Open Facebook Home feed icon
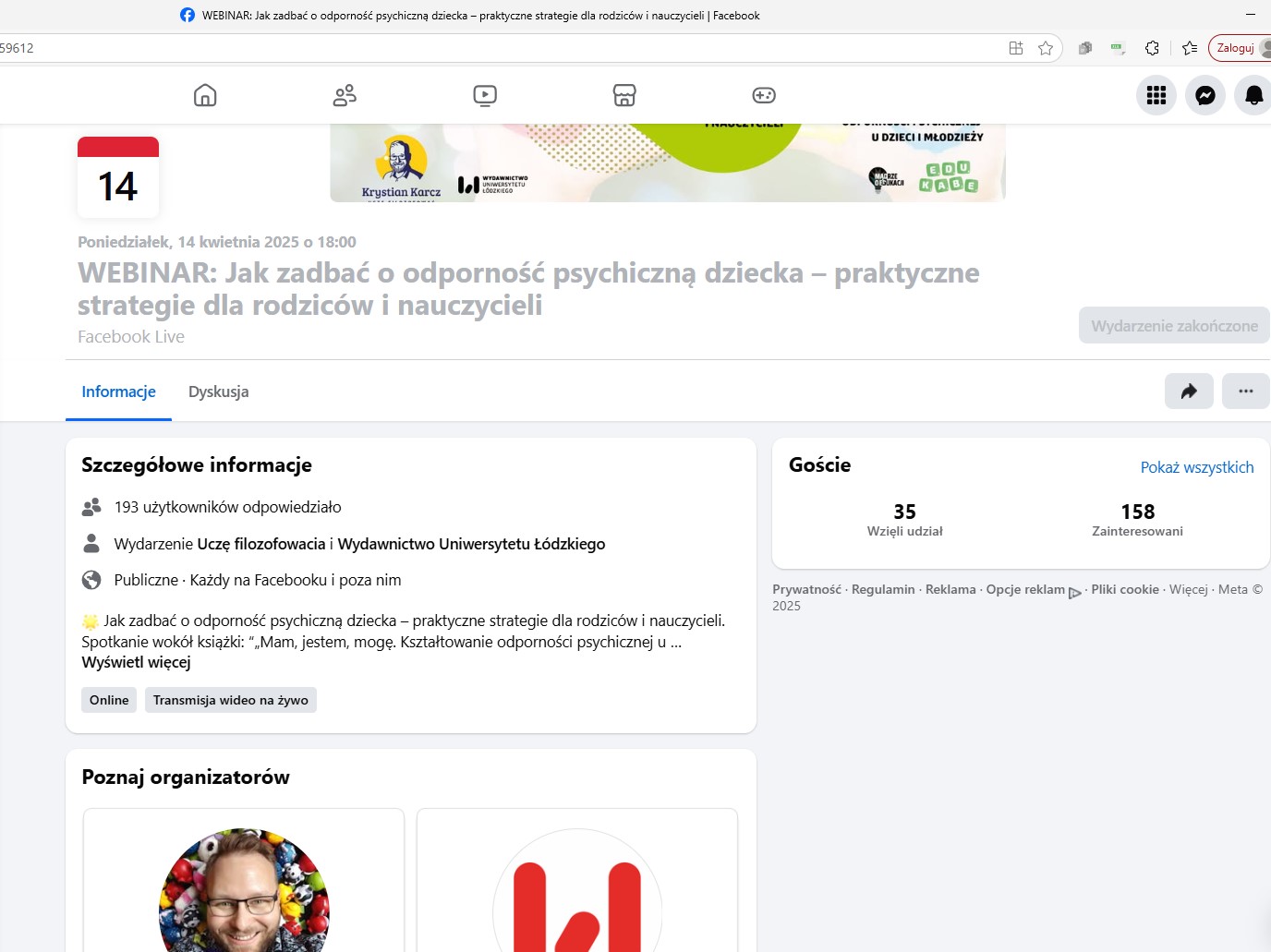 (x=205, y=95)
